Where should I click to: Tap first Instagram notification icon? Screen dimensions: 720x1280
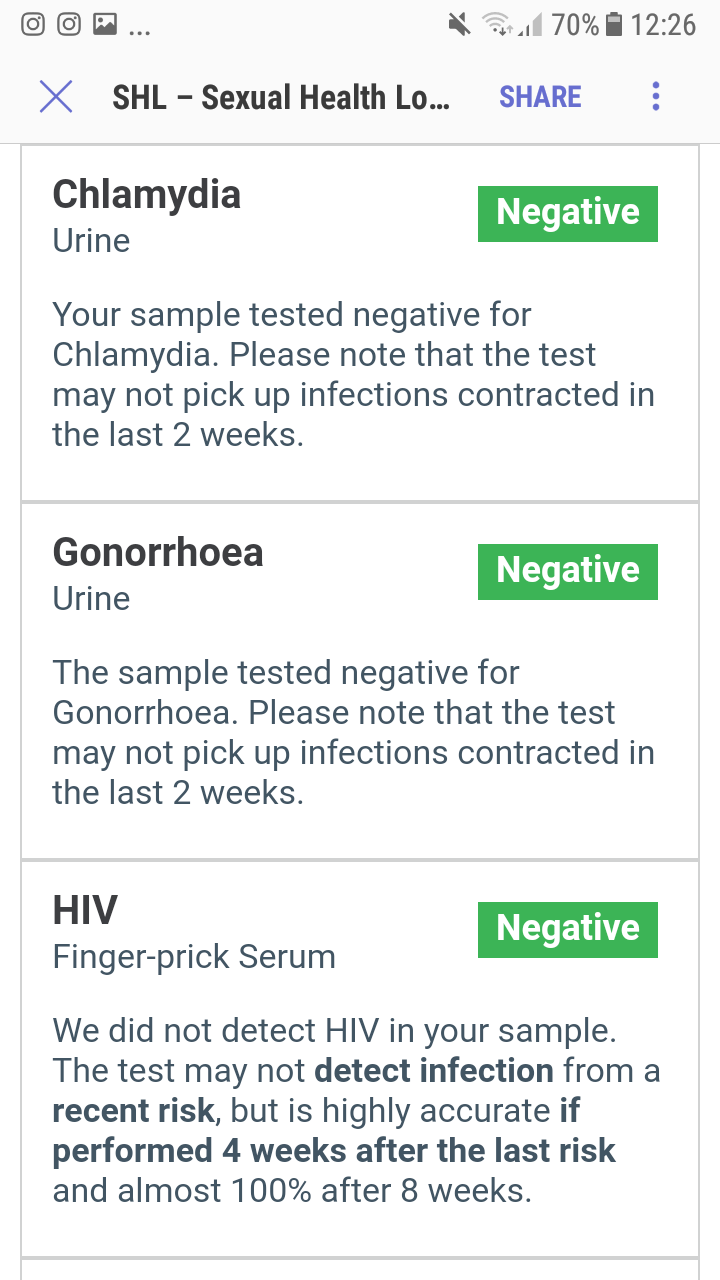pos(33,24)
